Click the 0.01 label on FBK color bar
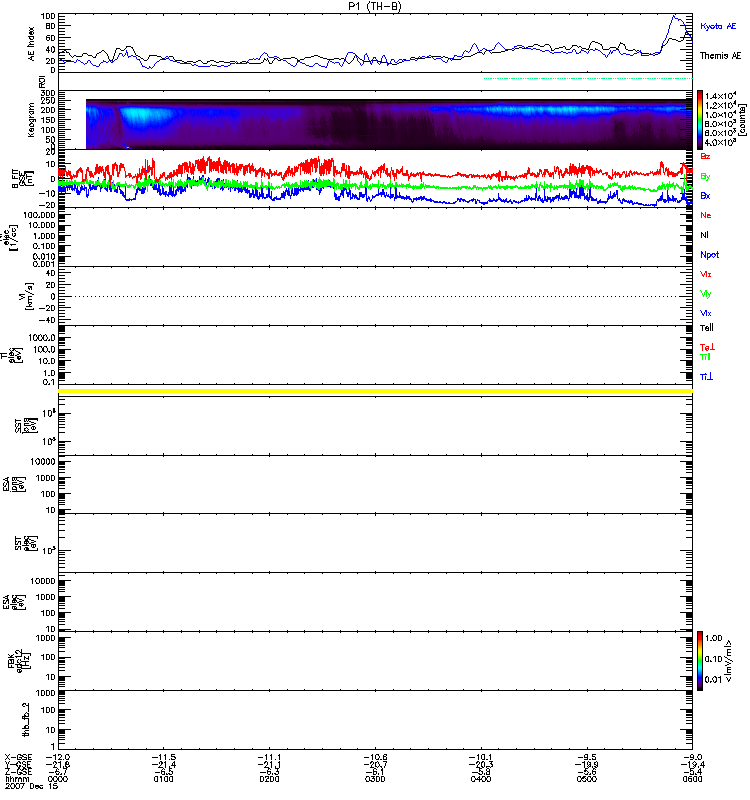750x800 pixels. coord(713,680)
